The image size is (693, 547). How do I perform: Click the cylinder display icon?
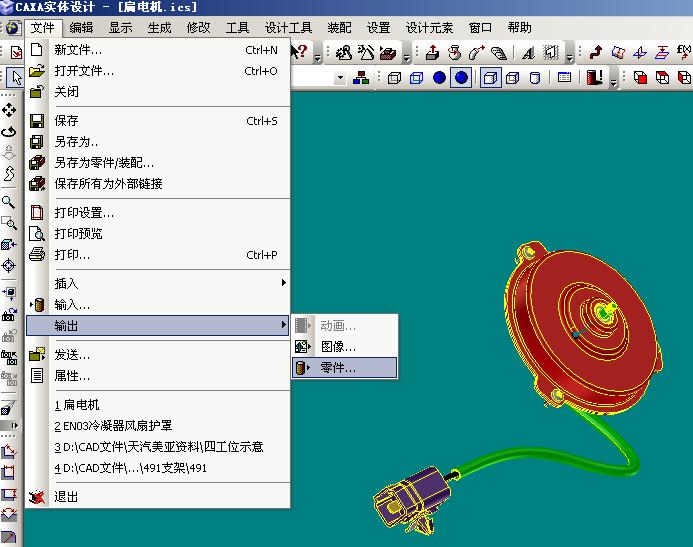535,78
